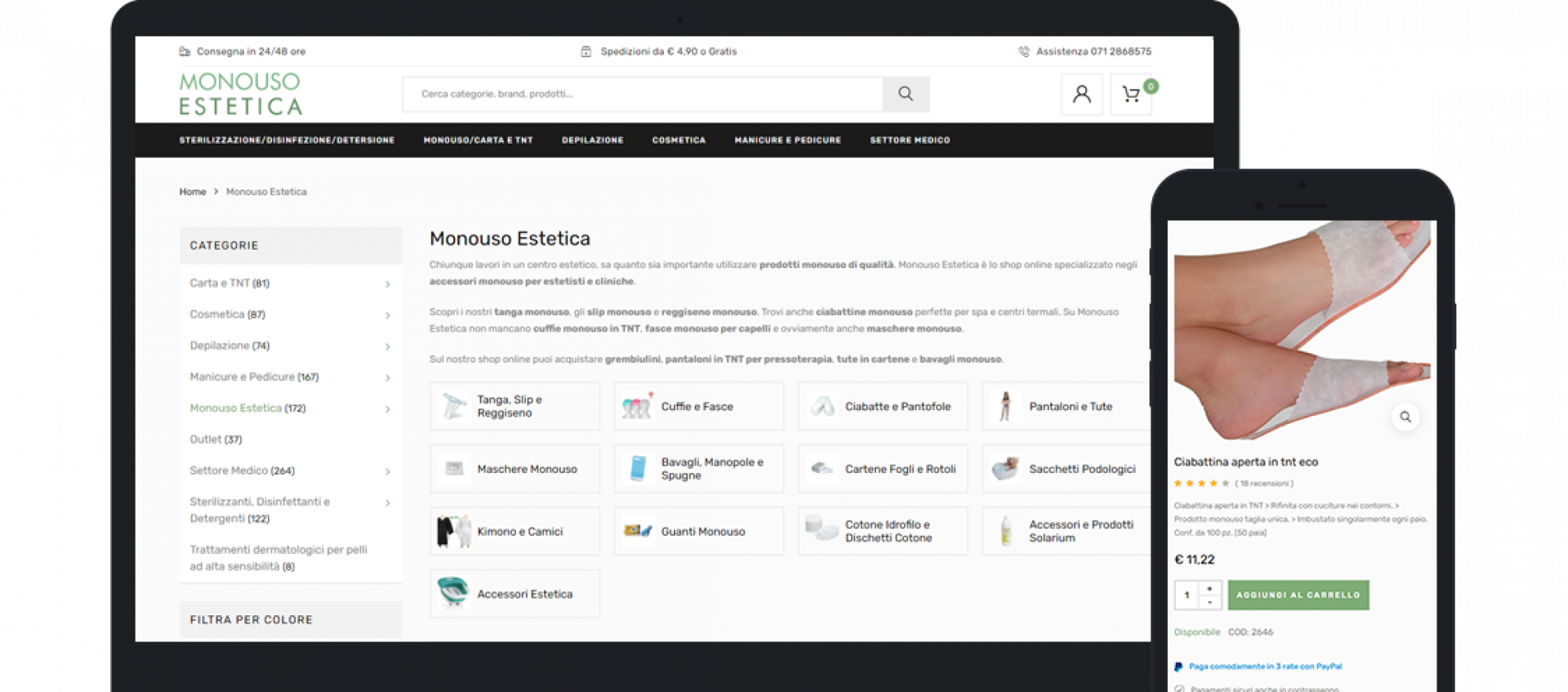Screen dimensions: 1568x692
Task: Open the Depilazione nav menu
Action: [592, 141]
